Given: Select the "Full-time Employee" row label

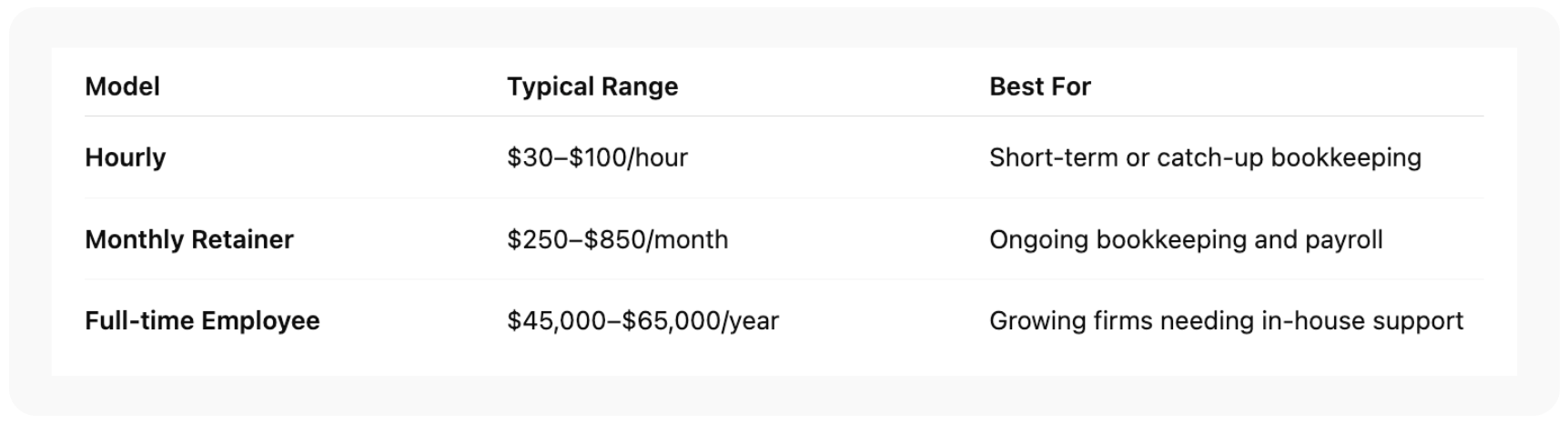Looking at the screenshot, I should coord(202,321).
